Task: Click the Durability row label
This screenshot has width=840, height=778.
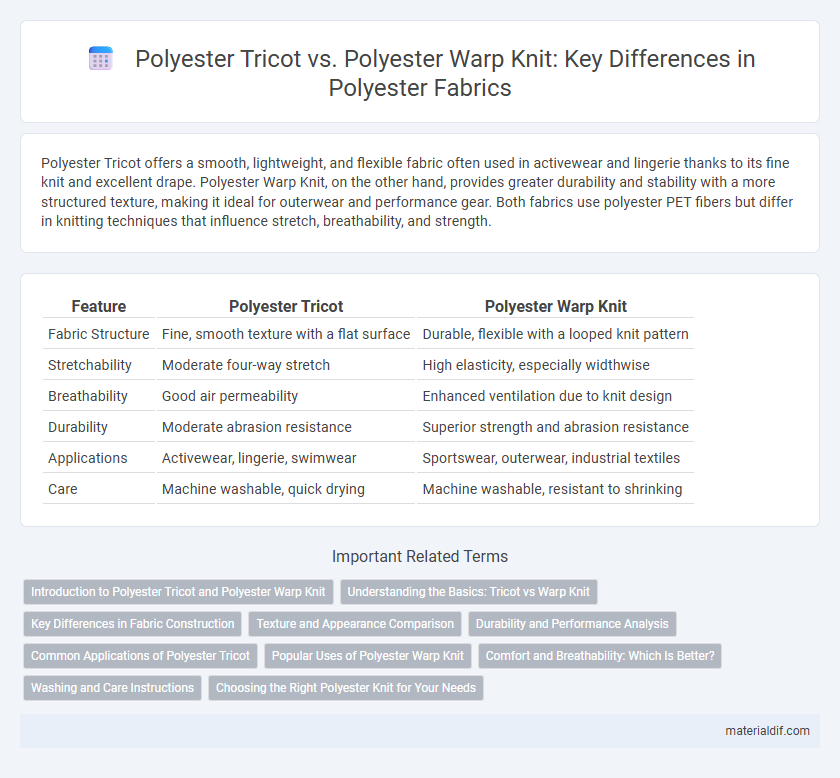Action: (x=78, y=427)
